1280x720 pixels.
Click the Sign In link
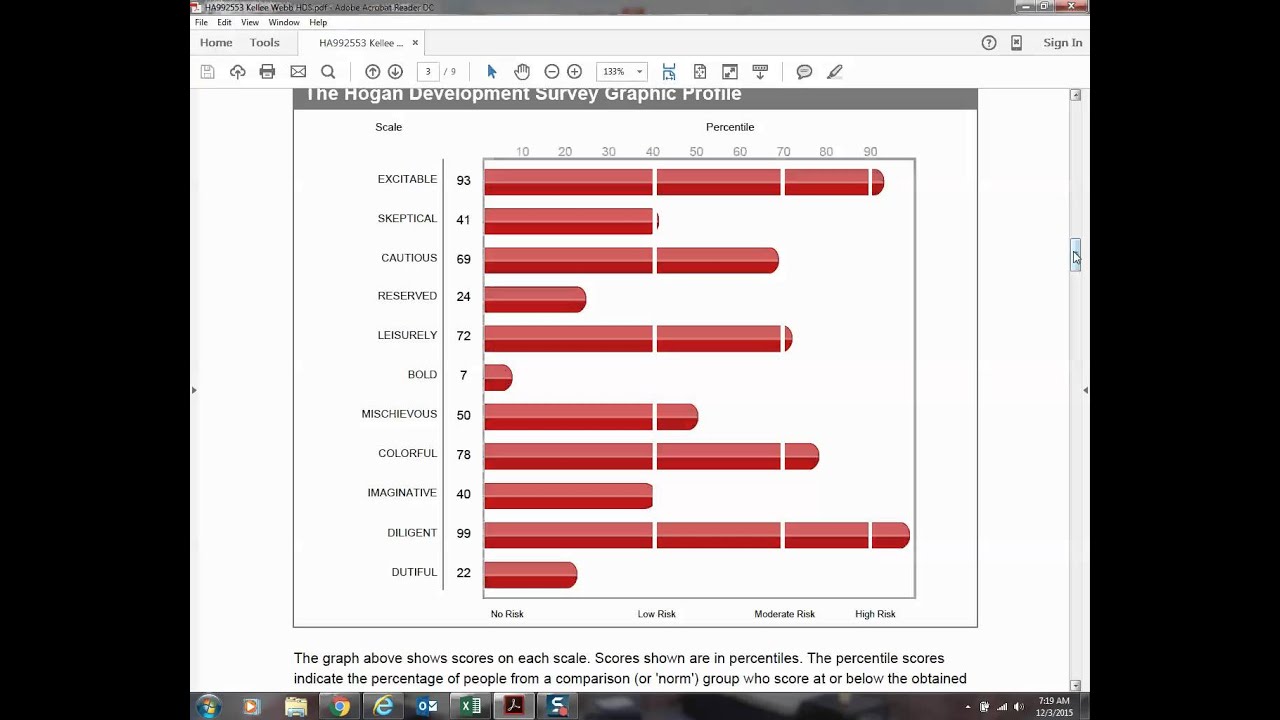[x=1062, y=42]
